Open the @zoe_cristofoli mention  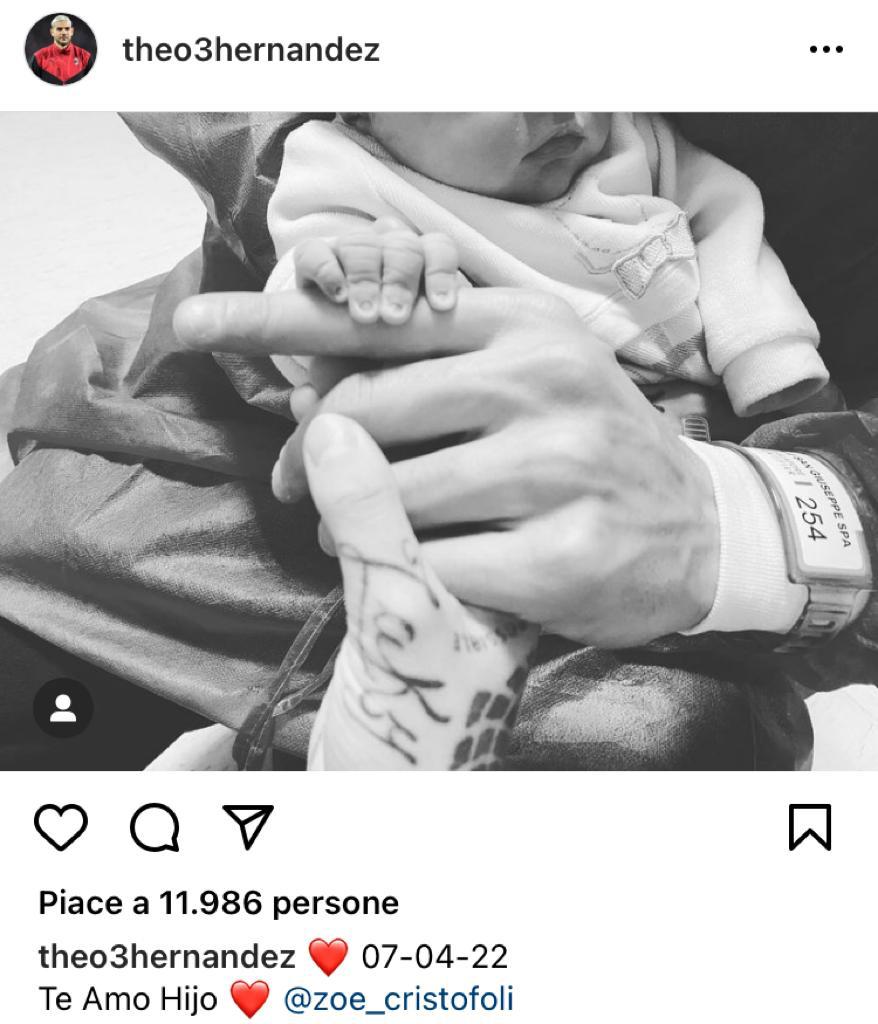point(398,1000)
